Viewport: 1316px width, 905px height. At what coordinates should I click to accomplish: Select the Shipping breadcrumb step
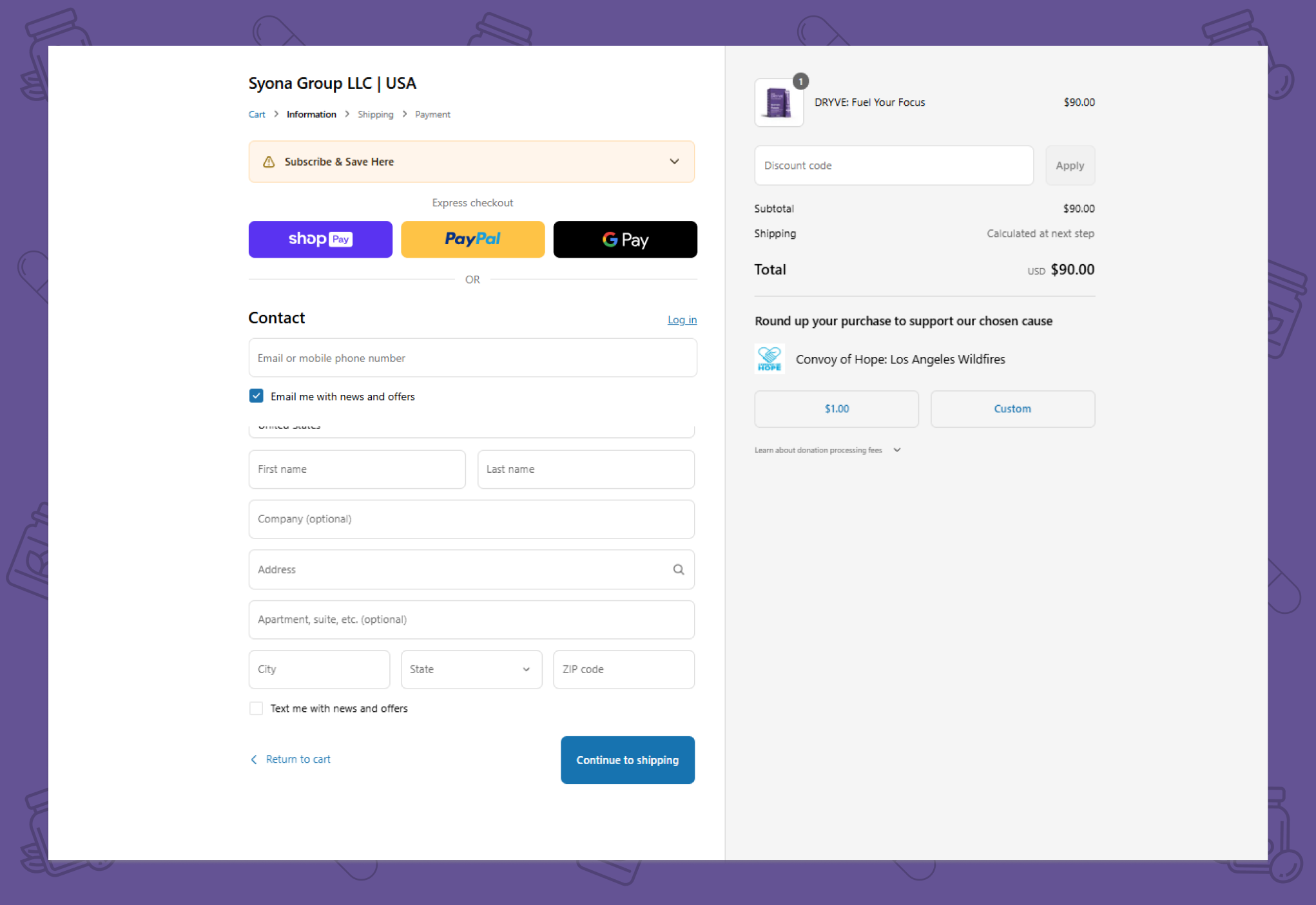(x=376, y=115)
